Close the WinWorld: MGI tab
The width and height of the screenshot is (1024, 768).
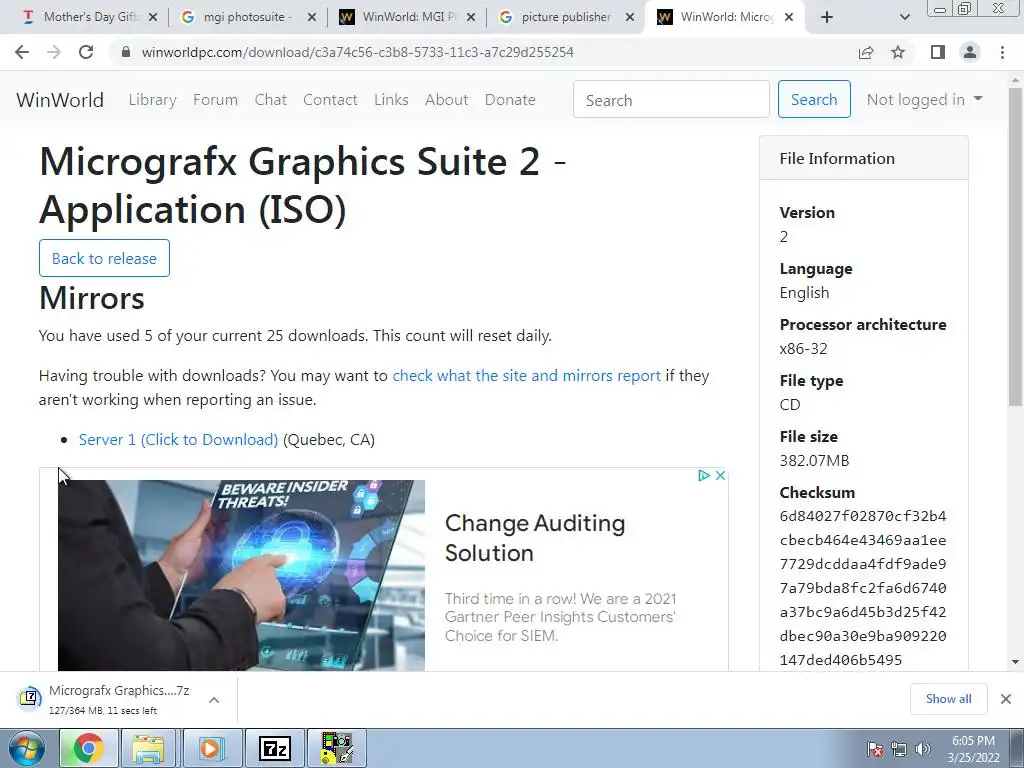tap(470, 17)
